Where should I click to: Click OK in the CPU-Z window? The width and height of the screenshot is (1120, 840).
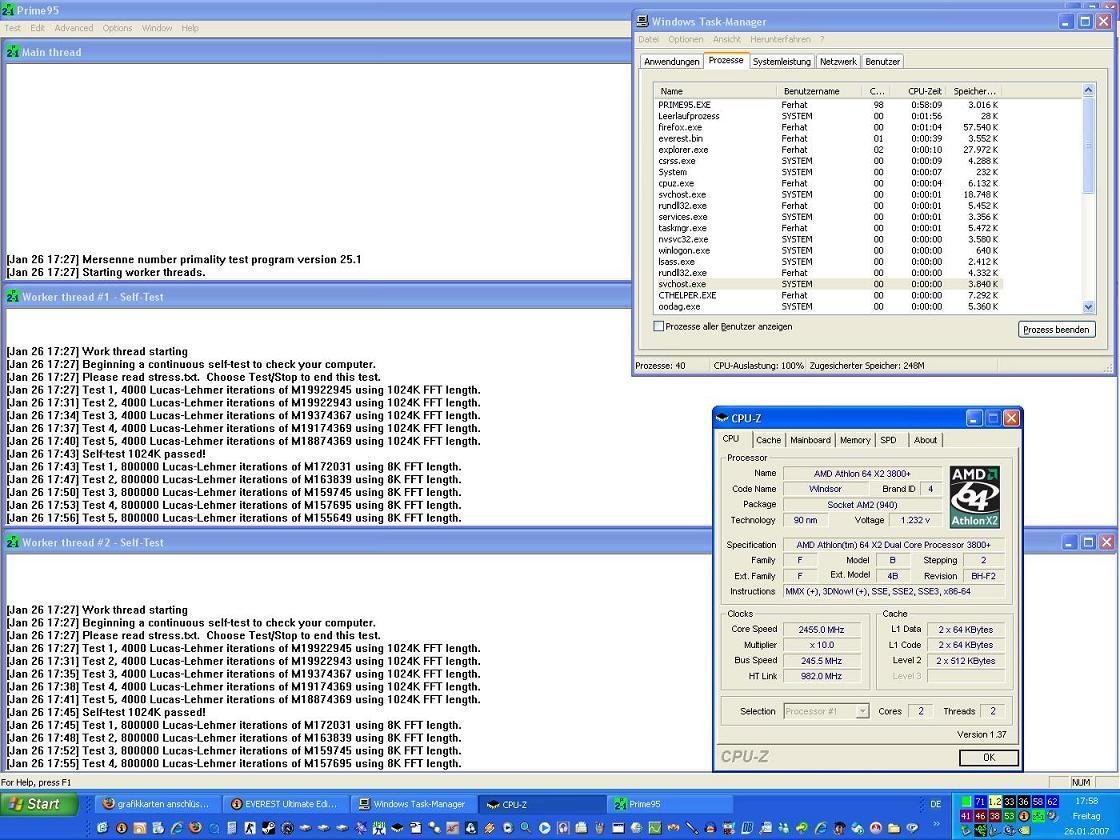point(989,758)
